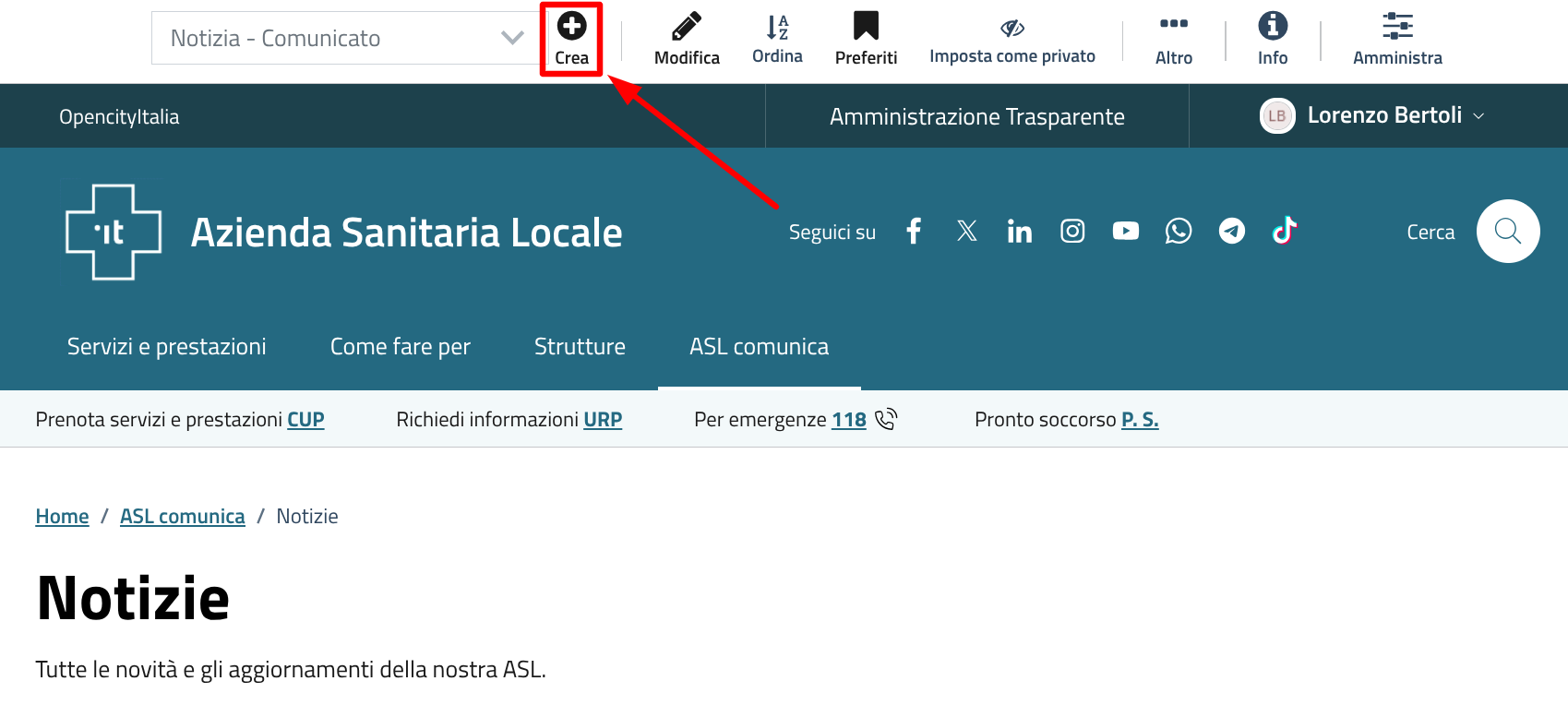Open the TikTok social icon
This screenshot has width=1568, height=717.
coord(1285,231)
